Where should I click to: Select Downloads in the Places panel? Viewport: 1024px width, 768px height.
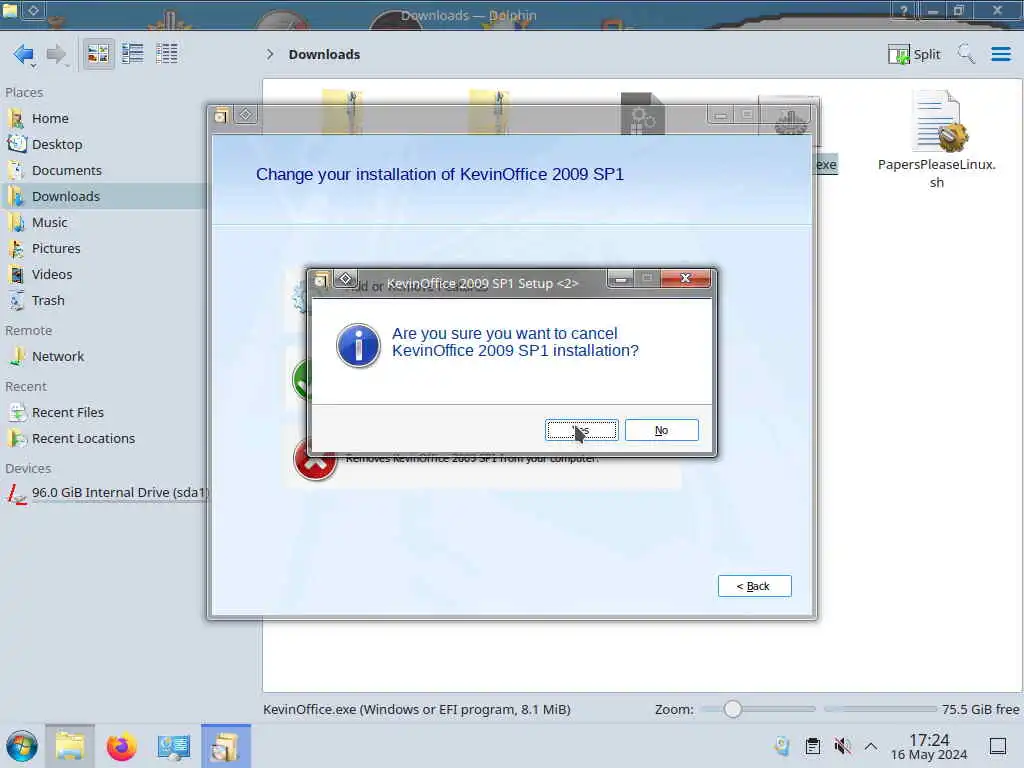(x=104, y=197)
